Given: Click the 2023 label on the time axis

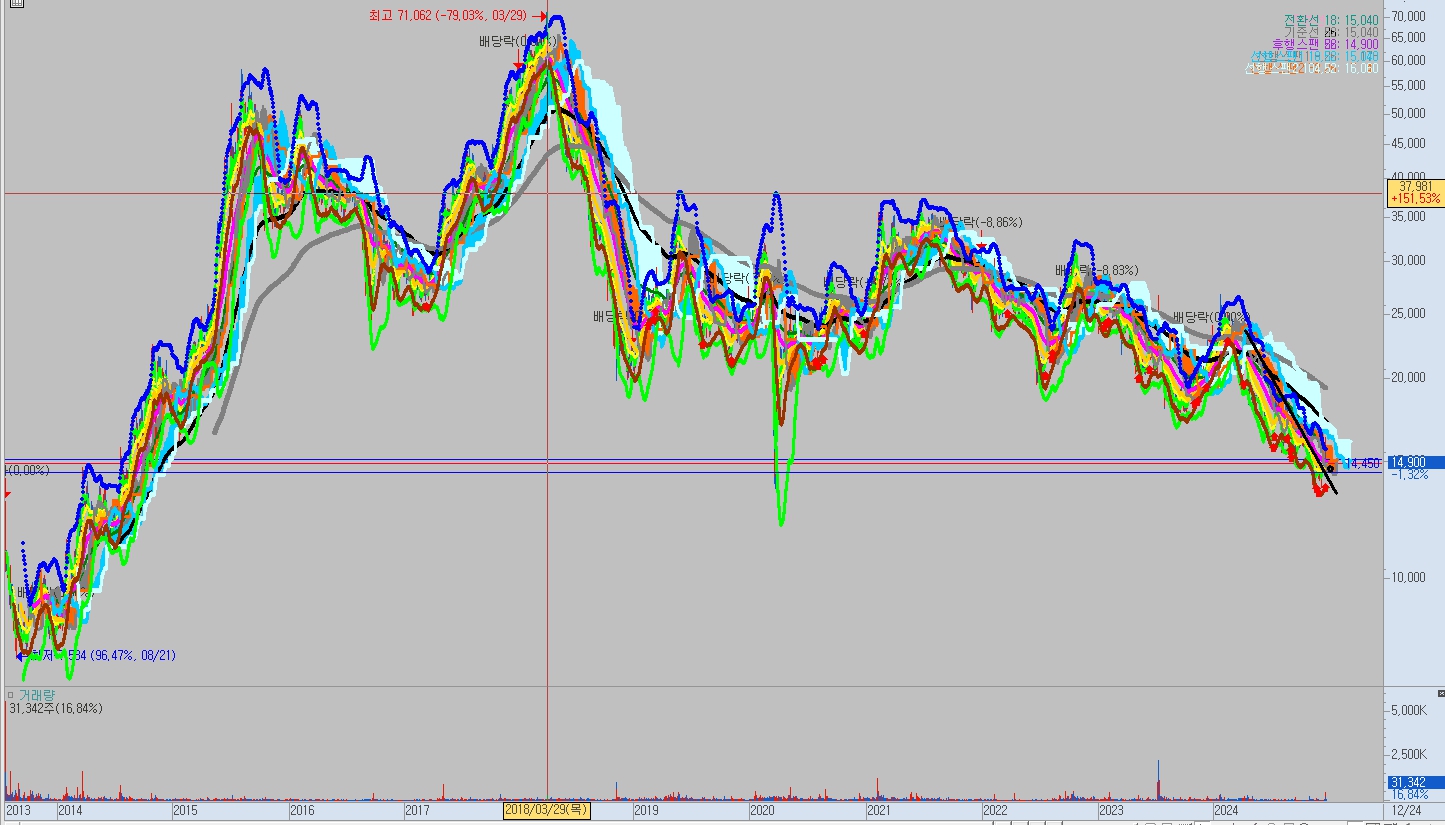Looking at the screenshot, I should [1111, 809].
